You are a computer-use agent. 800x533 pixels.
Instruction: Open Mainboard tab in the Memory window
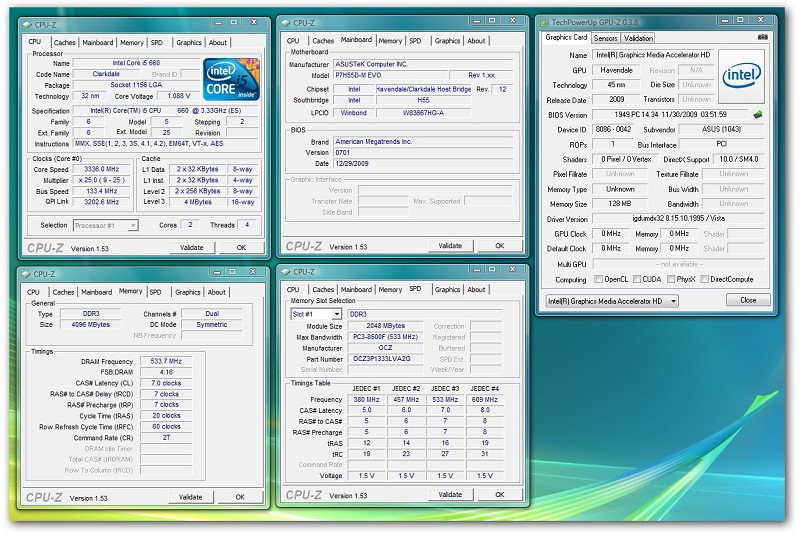pos(96,292)
